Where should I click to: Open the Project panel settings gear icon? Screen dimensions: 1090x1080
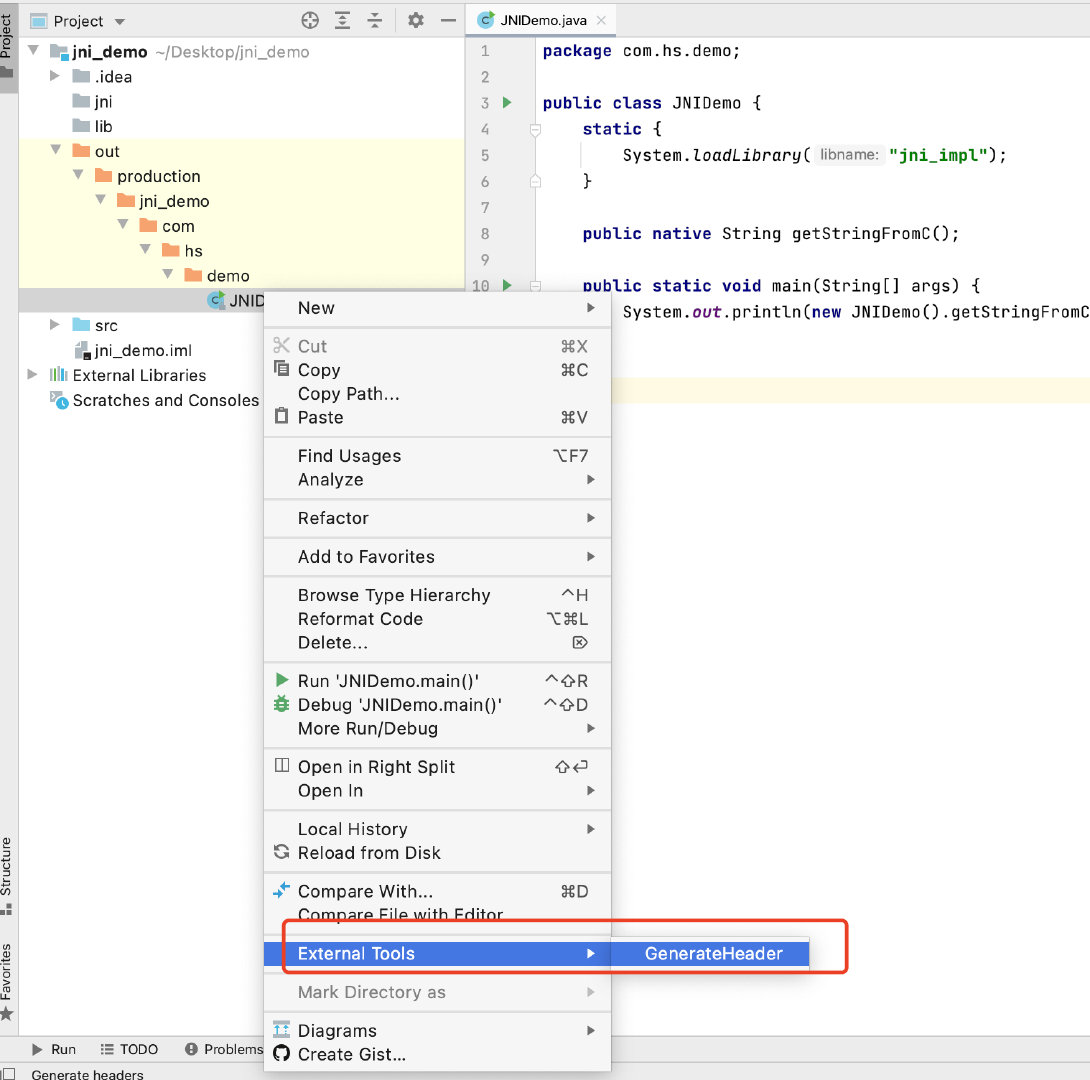(x=416, y=19)
